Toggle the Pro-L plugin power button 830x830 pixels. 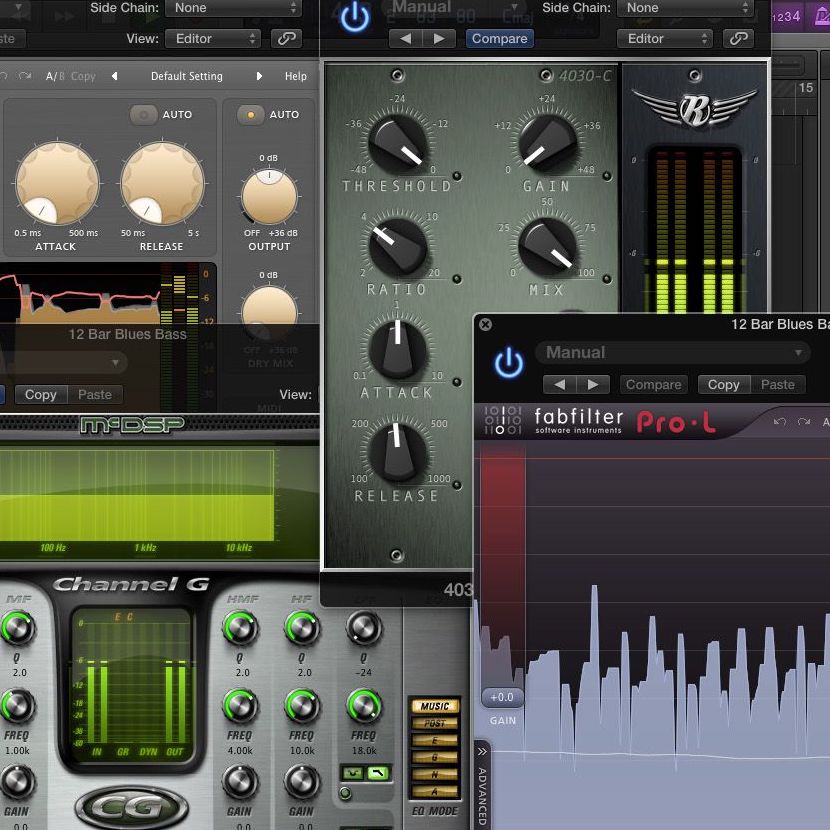point(509,363)
